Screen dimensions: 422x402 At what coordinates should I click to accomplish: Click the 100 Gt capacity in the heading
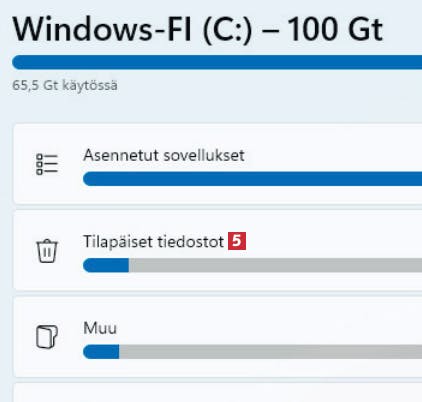[x=334, y=29]
